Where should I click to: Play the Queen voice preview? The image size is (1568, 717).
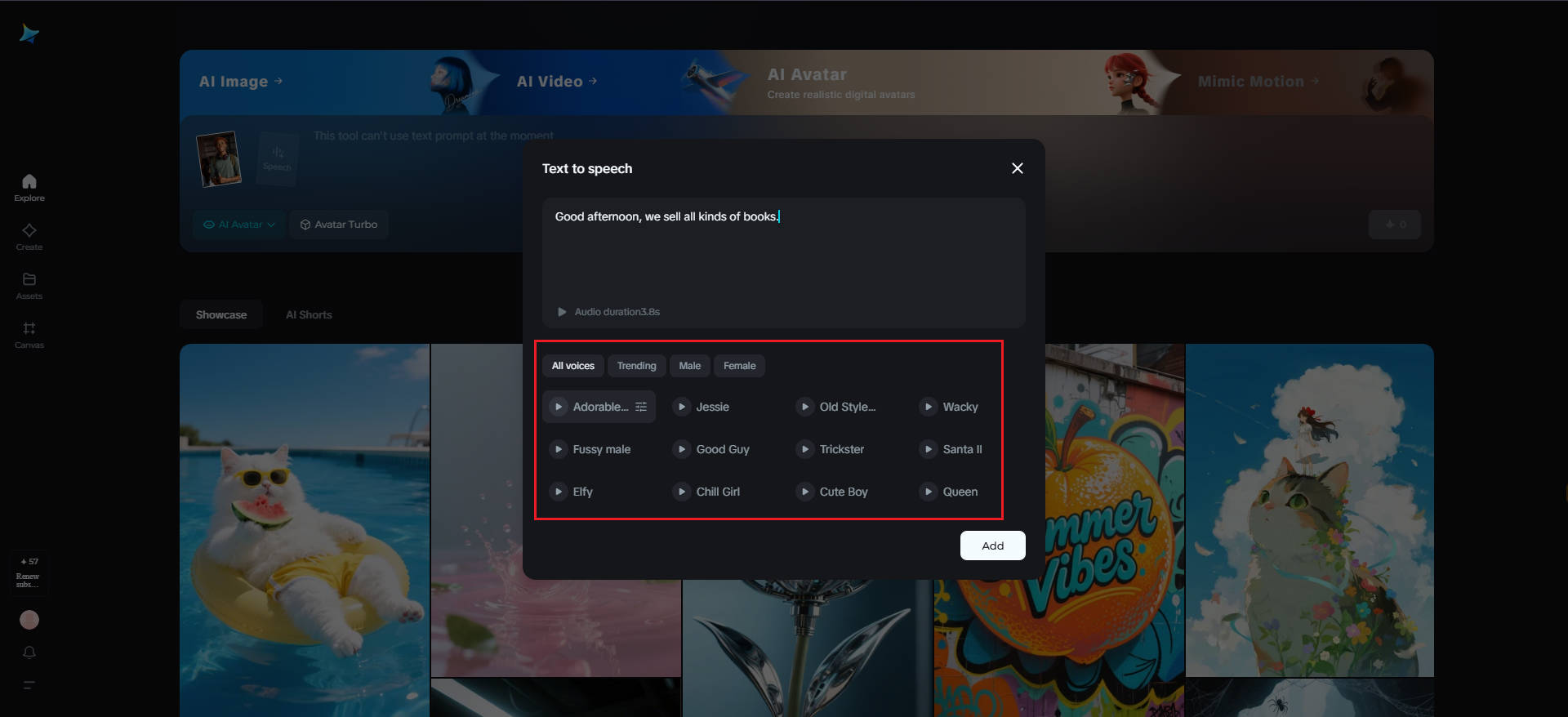pyautogui.click(x=929, y=492)
